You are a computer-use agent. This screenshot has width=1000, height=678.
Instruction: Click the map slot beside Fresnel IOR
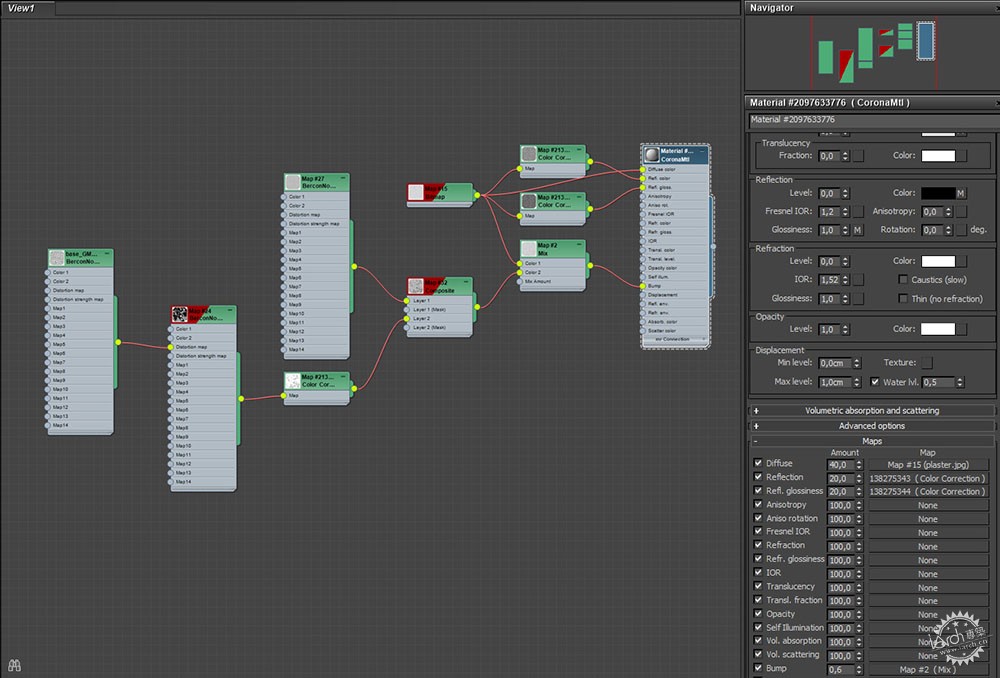[x=858, y=211]
